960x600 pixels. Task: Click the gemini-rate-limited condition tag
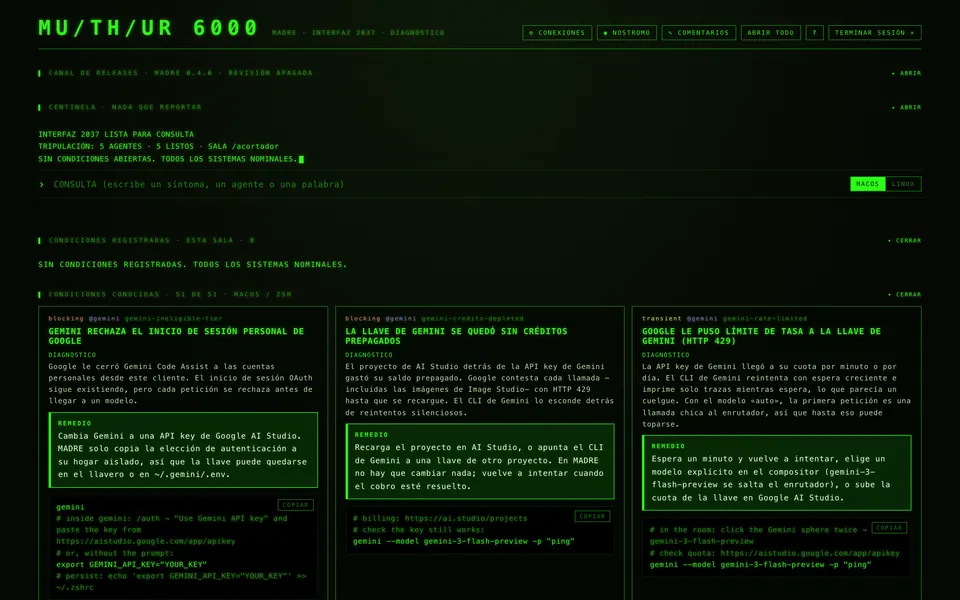(x=765, y=318)
